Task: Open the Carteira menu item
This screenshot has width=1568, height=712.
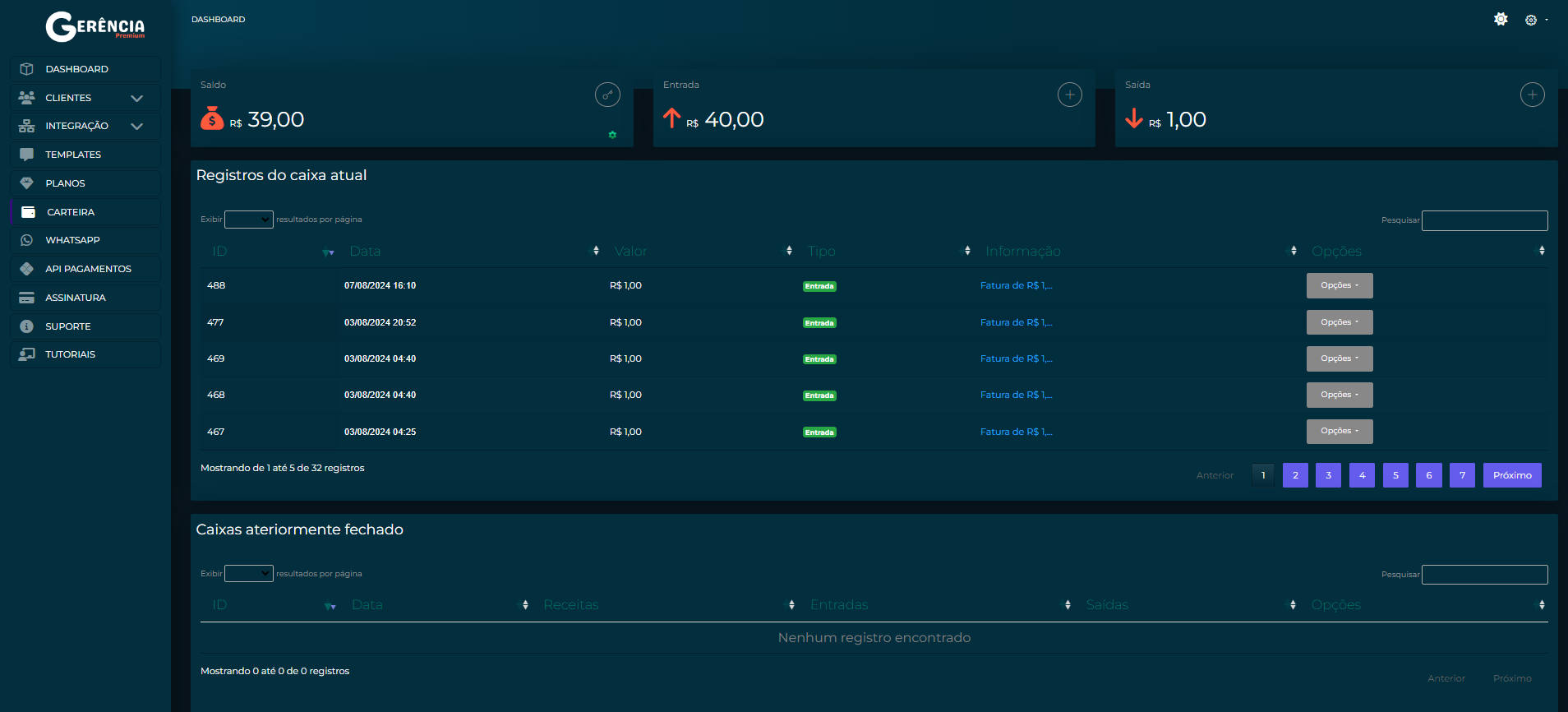Action: 71,212
